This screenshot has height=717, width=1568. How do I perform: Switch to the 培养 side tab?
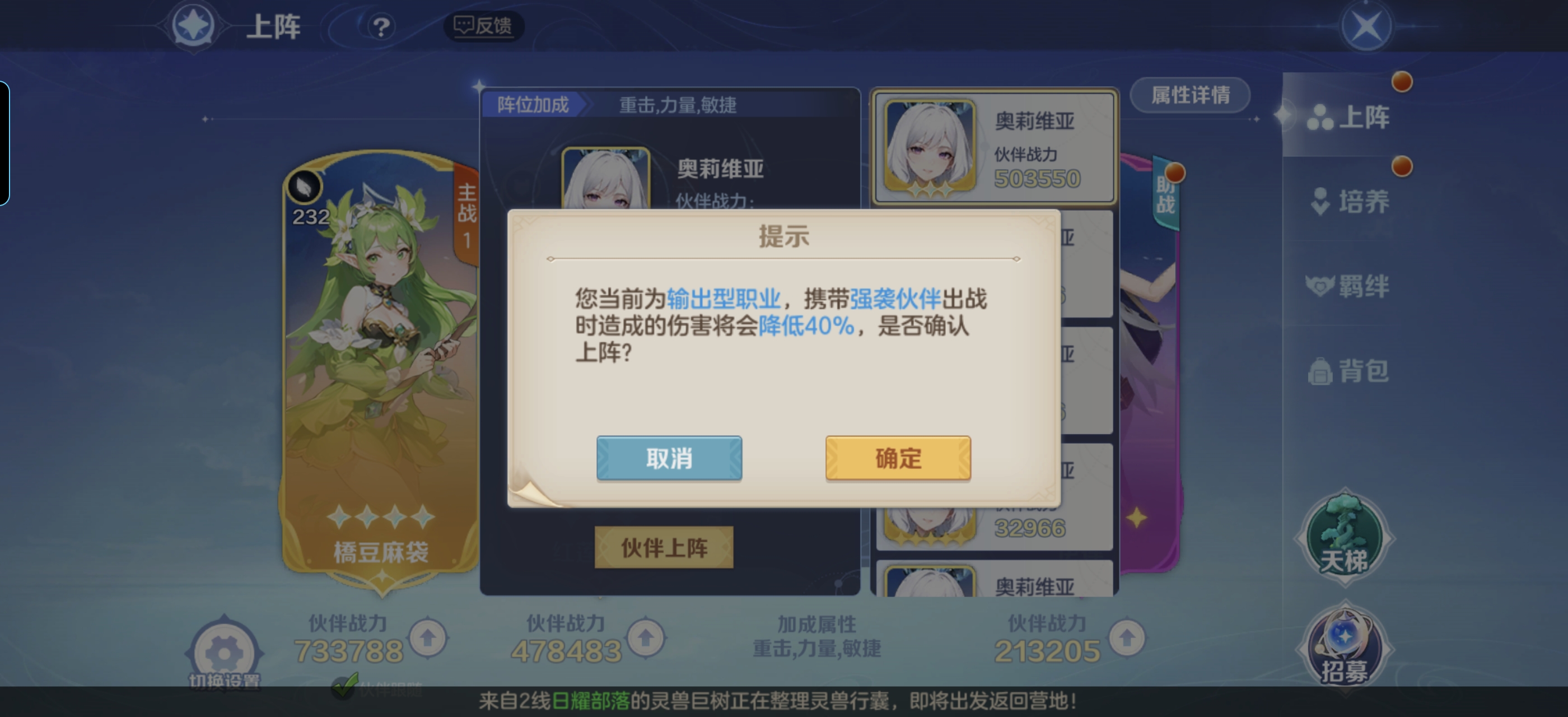1348,202
